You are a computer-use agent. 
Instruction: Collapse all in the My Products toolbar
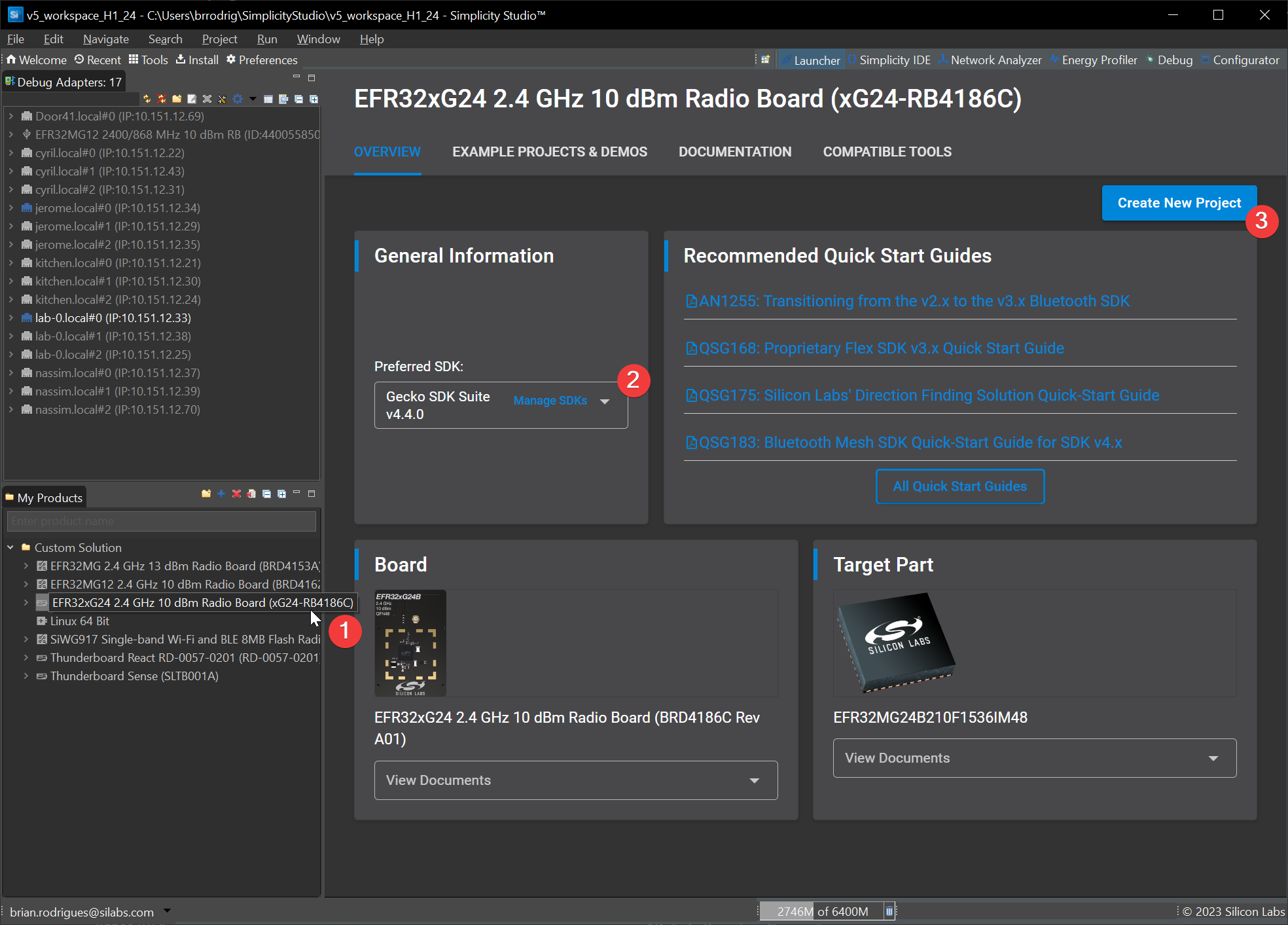pos(266,494)
